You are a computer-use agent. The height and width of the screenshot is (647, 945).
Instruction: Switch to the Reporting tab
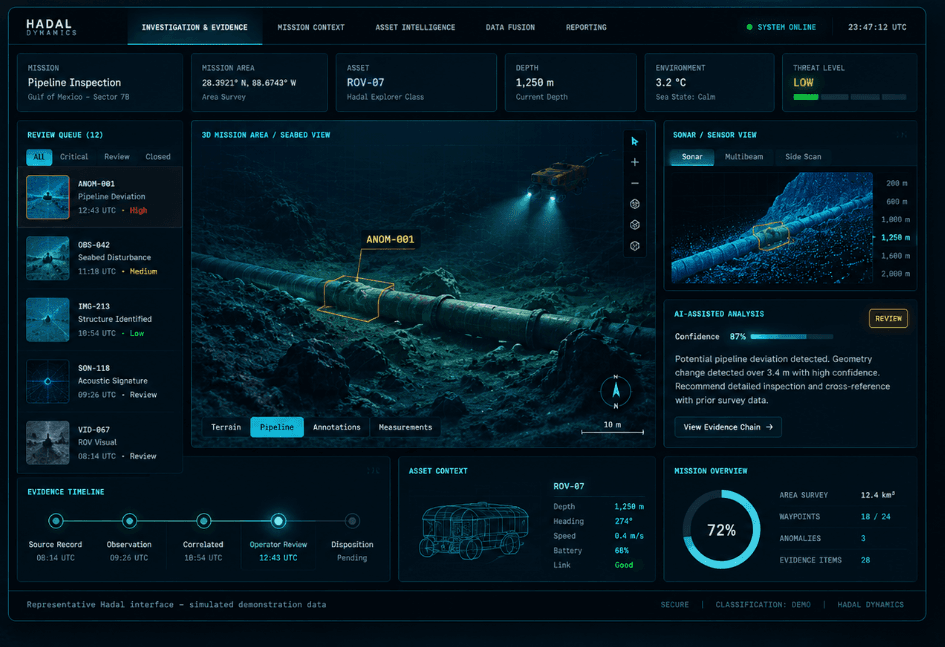coord(586,28)
